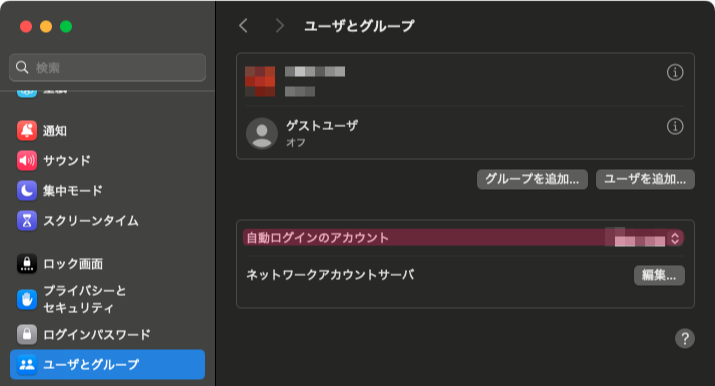This screenshot has width=715, height=386.
Task: Open プライバシーとセキュリティ in sidebar
Action: [107, 299]
